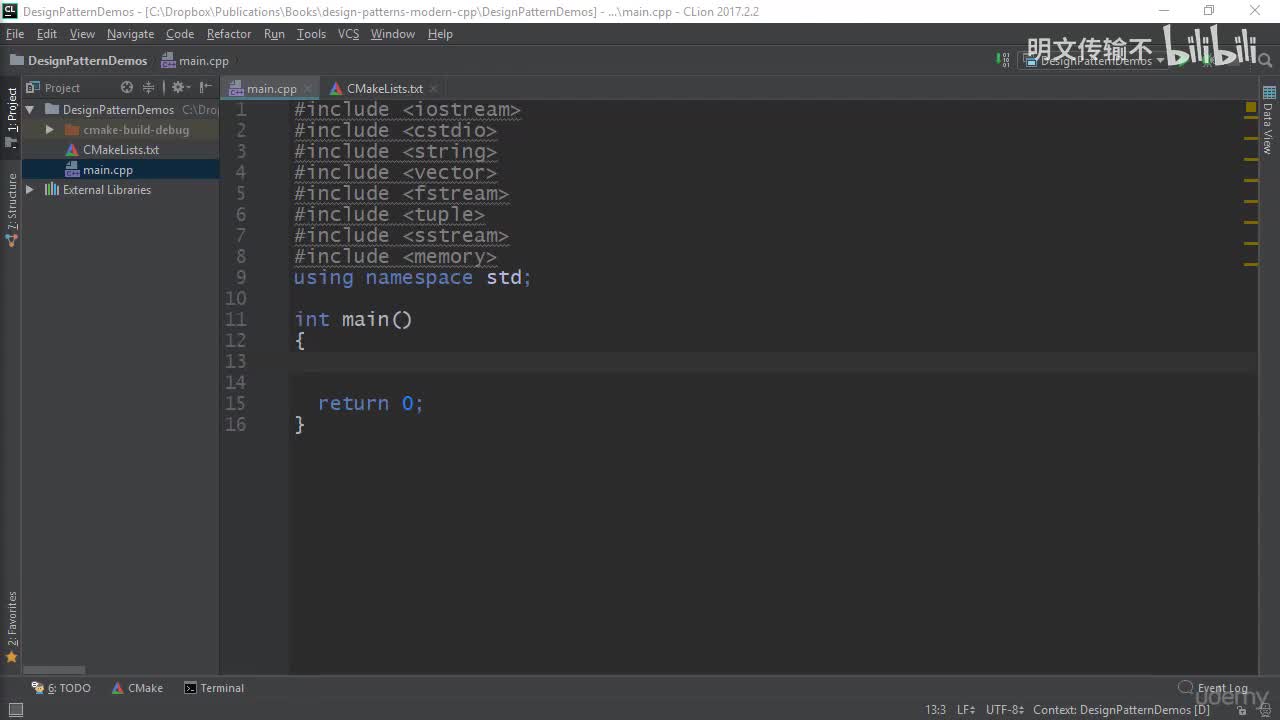This screenshot has height=720, width=1280.
Task: Click DesignPatternDemos in the navigation breadcrumb
Action: pyautogui.click(x=79, y=61)
